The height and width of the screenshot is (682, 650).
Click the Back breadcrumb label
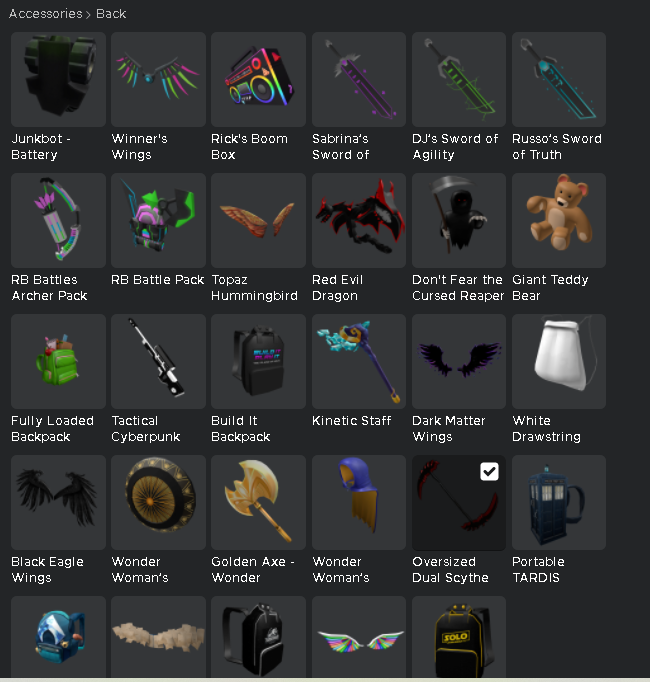pyautogui.click(x=111, y=14)
